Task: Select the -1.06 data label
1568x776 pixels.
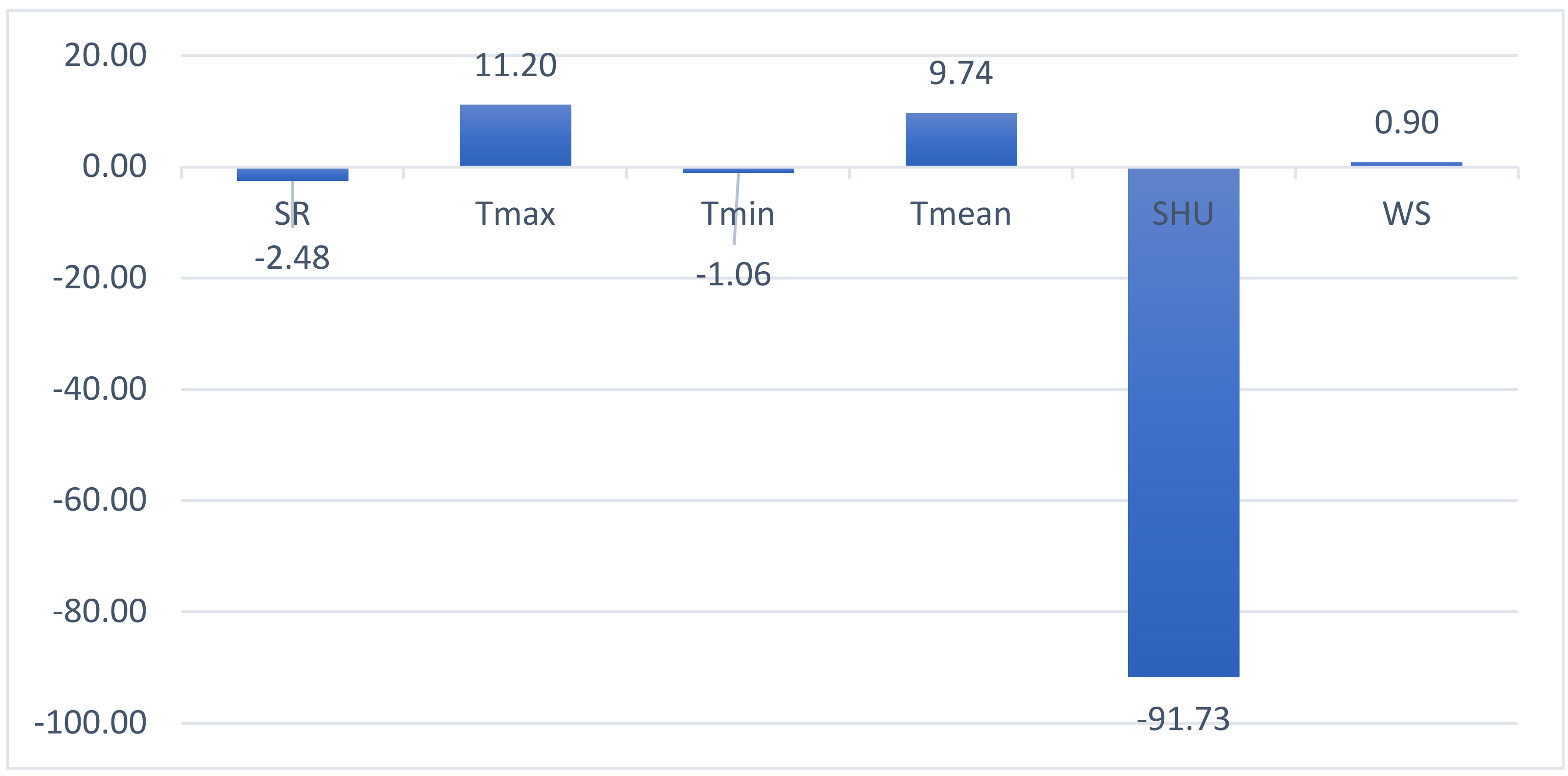Action: (734, 275)
